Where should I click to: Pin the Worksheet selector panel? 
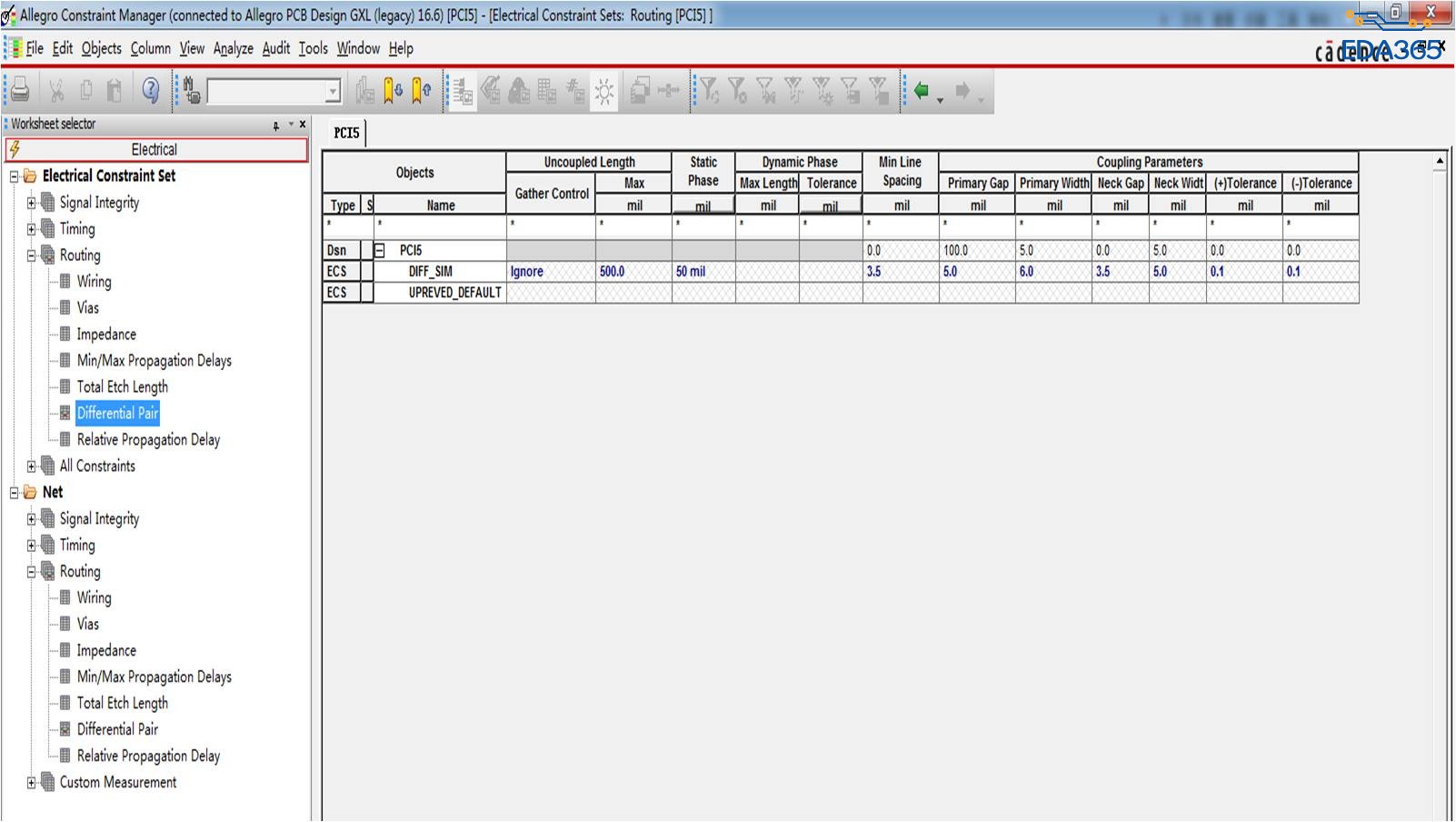pos(276,125)
